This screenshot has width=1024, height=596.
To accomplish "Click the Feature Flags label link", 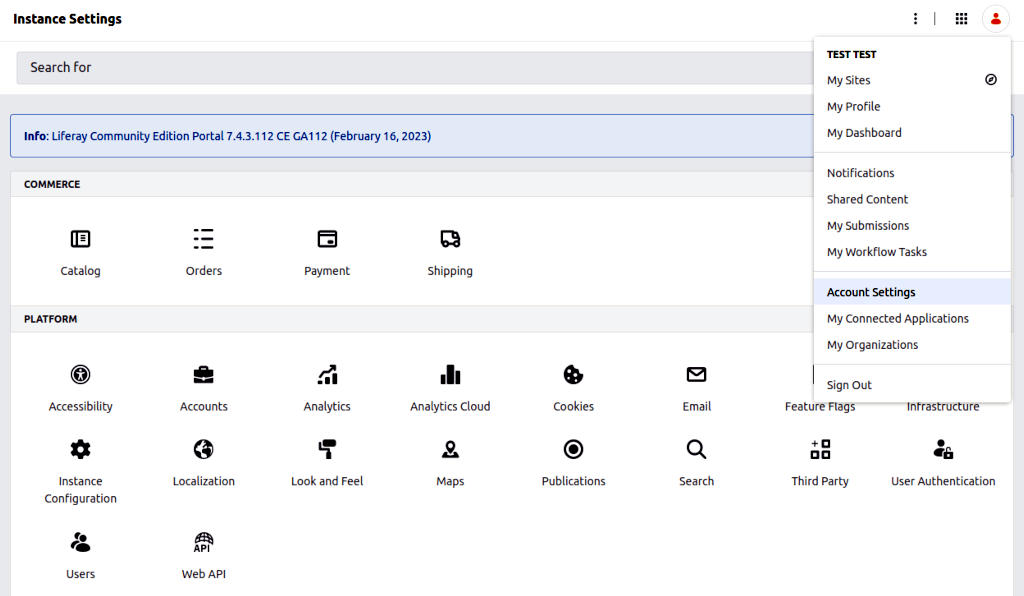I will [820, 407].
